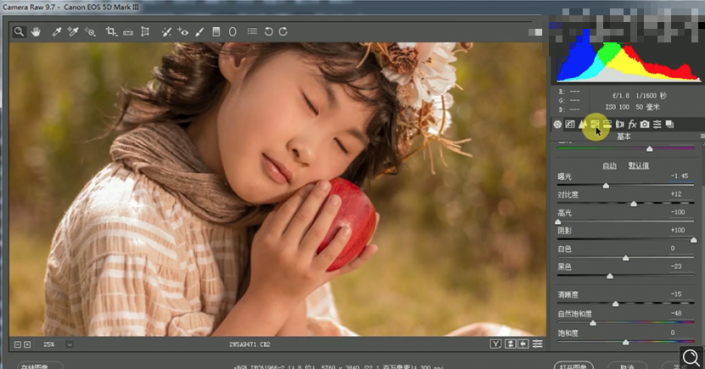This screenshot has height=369, width=705.
Task: Open the Basic panel flyout menu
Action: [x=702, y=136]
